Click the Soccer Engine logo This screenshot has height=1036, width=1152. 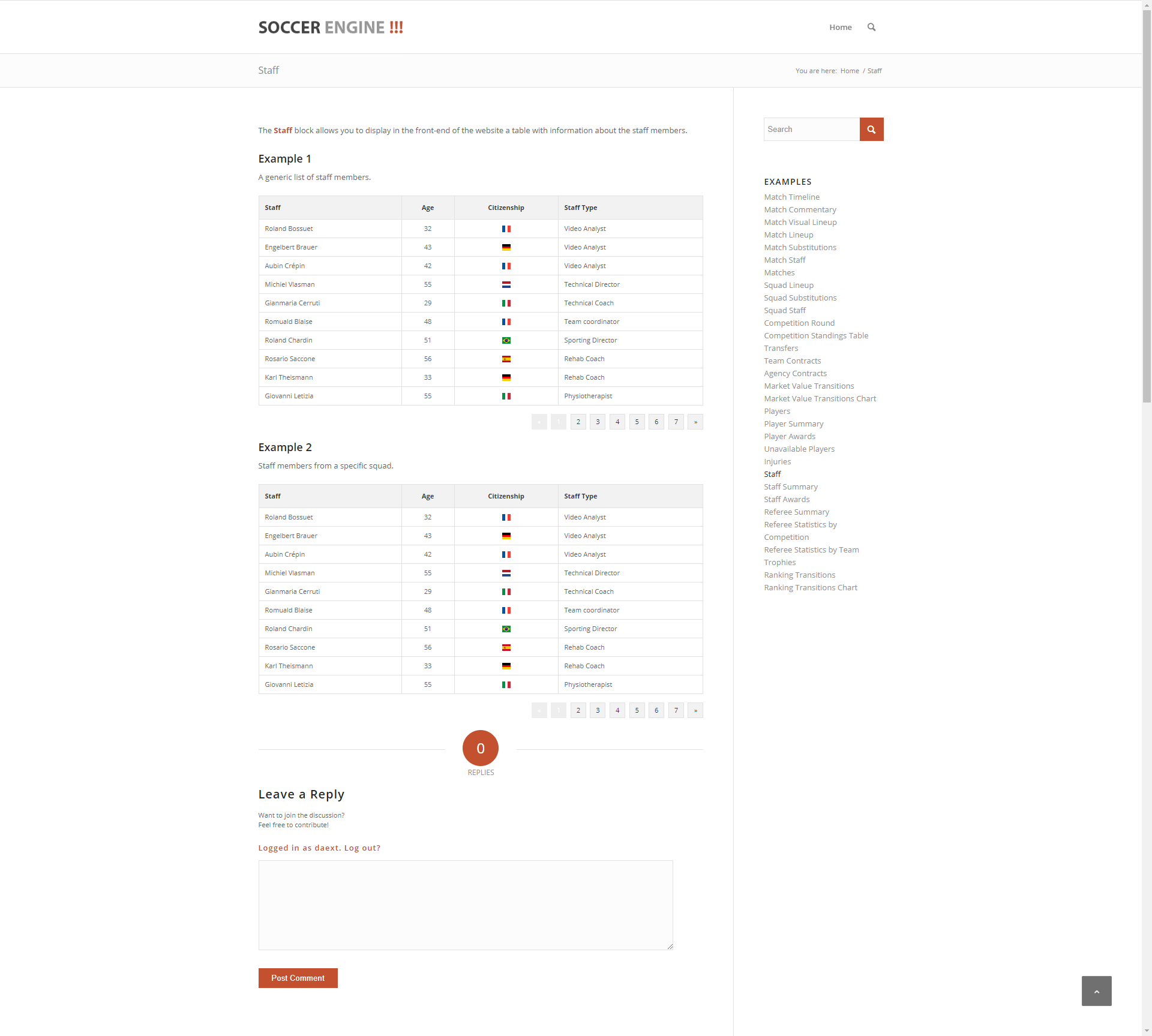[x=331, y=28]
